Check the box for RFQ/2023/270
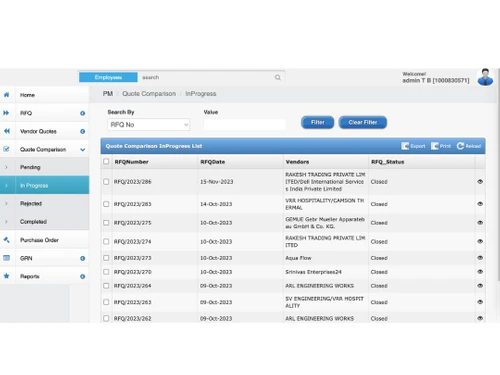The image size is (500, 375). [x=106, y=272]
